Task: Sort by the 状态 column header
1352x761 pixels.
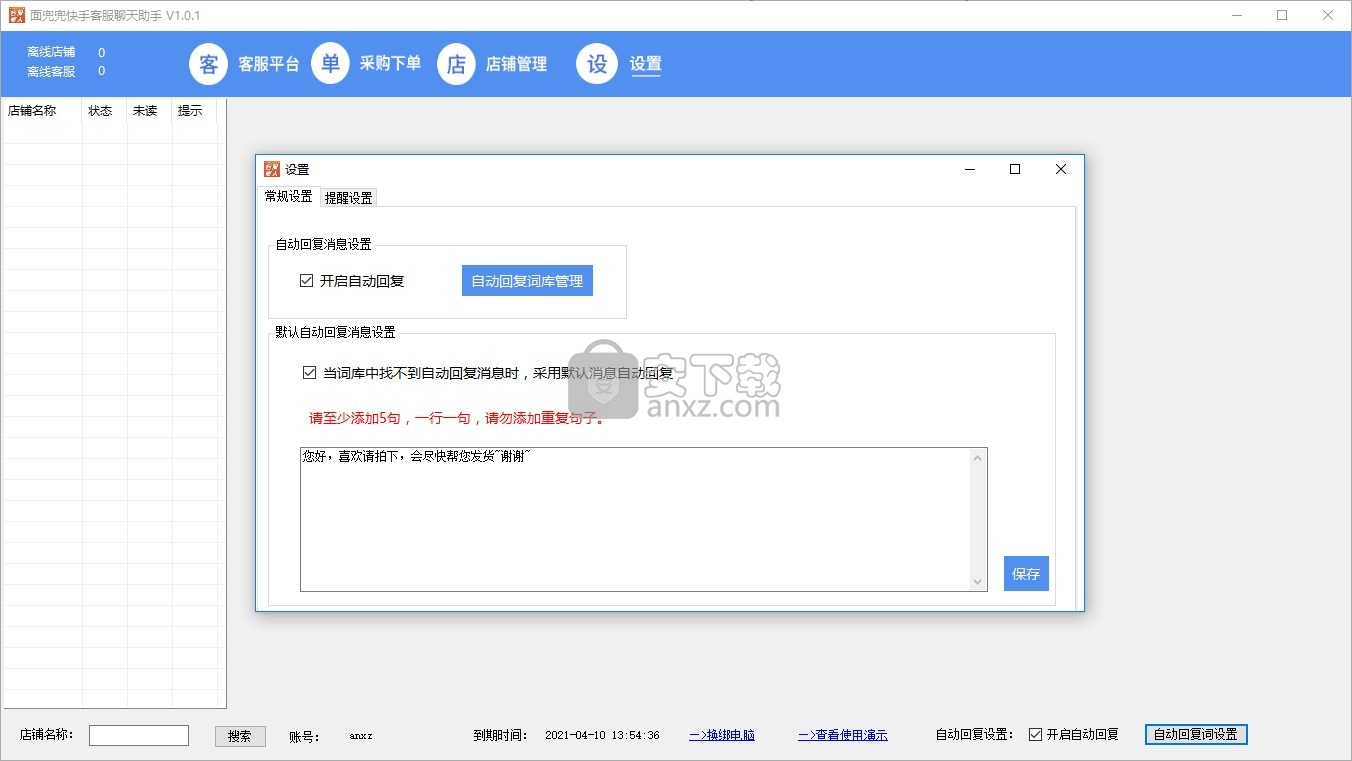Action: click(104, 111)
